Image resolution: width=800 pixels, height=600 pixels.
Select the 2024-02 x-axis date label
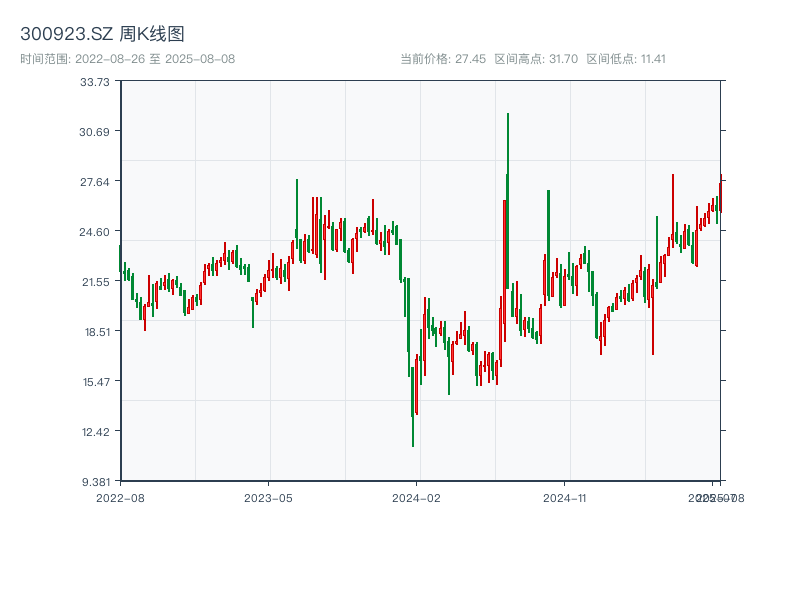click(417, 497)
